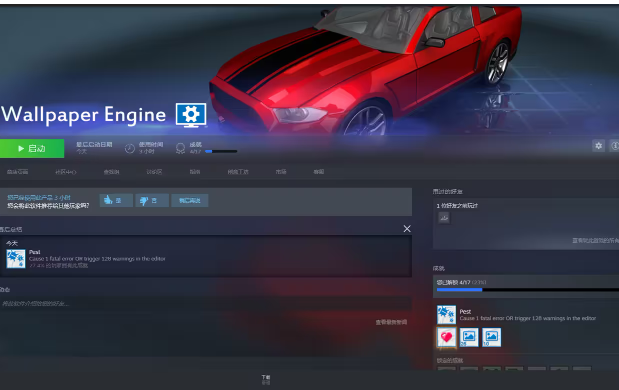Click the achievements progress bar showing 4/17

(x=528, y=290)
